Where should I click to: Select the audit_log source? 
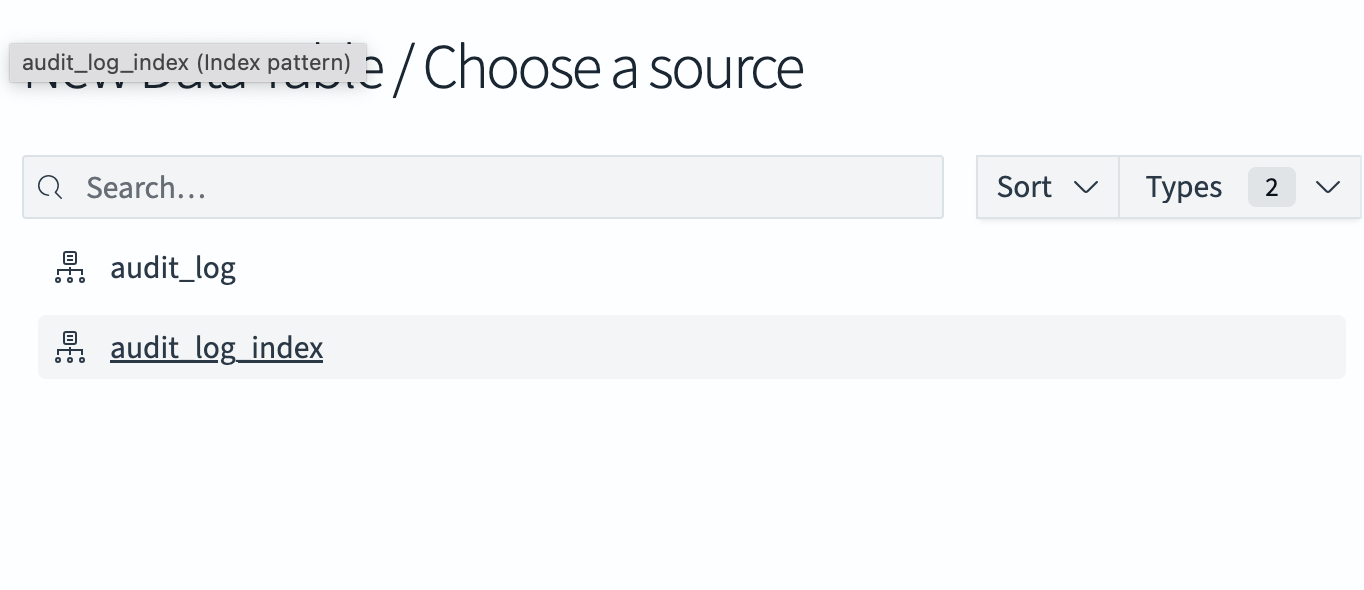point(173,268)
